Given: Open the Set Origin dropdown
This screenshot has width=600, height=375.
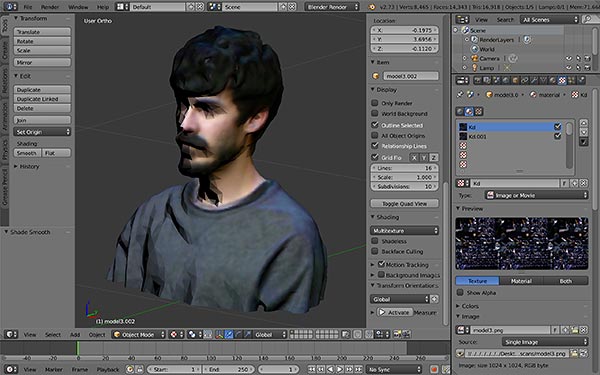Looking at the screenshot, I should tap(42, 132).
